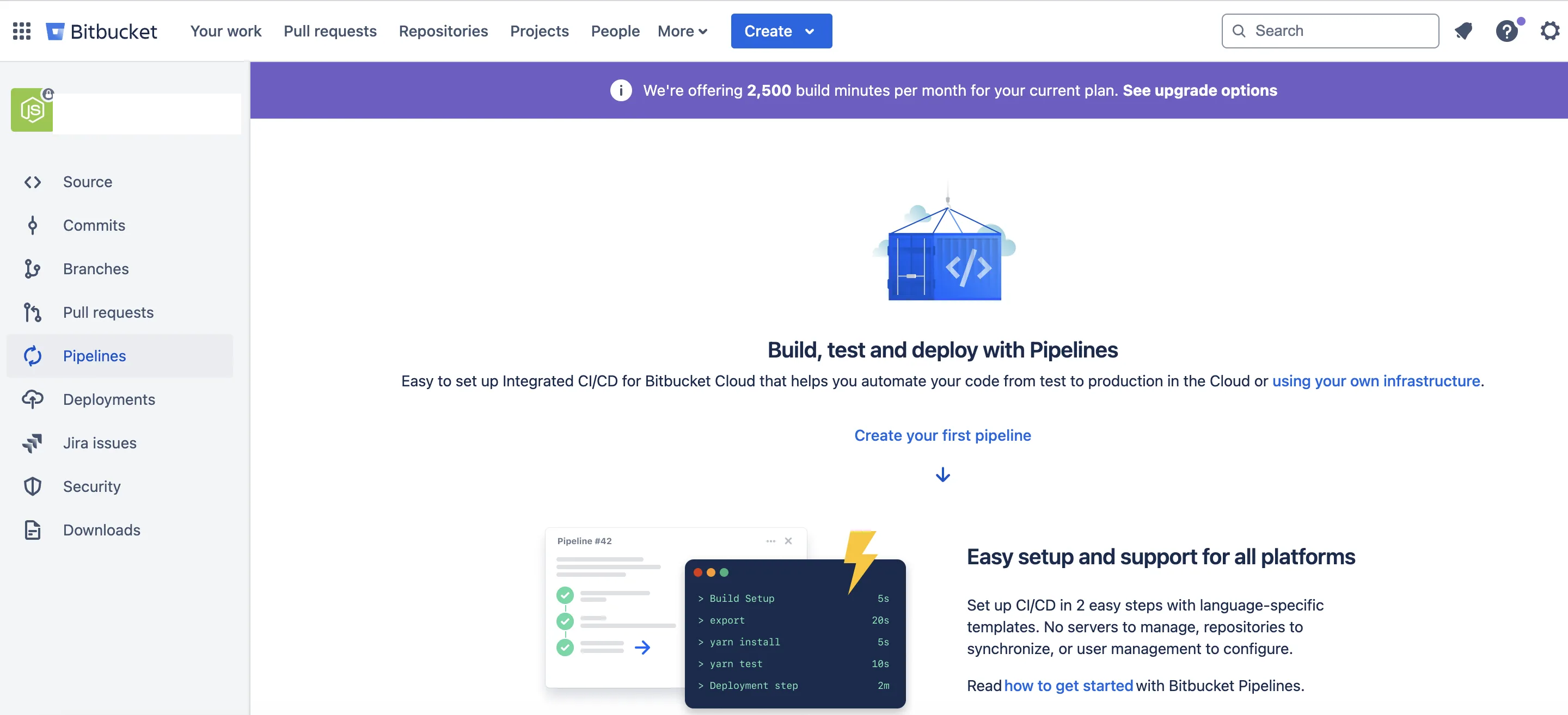Click the Bitbucket wordmark text
The height and width of the screenshot is (715, 1568).
[114, 31]
